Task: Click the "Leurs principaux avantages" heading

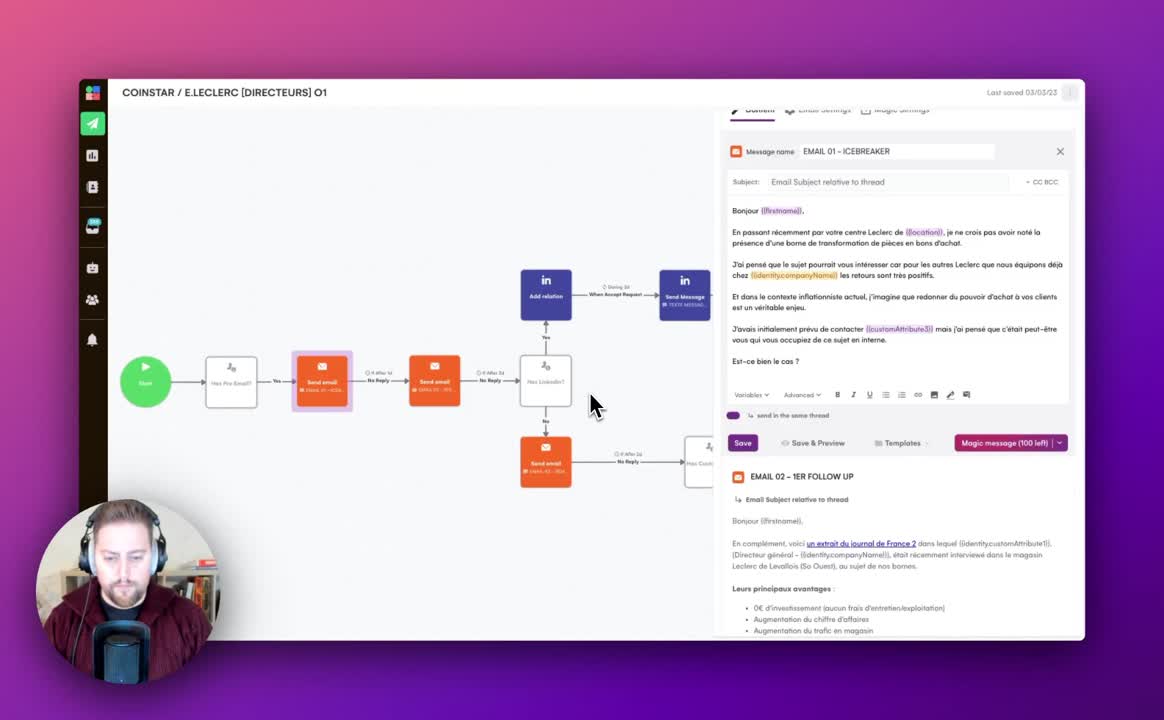Action: pos(783,589)
